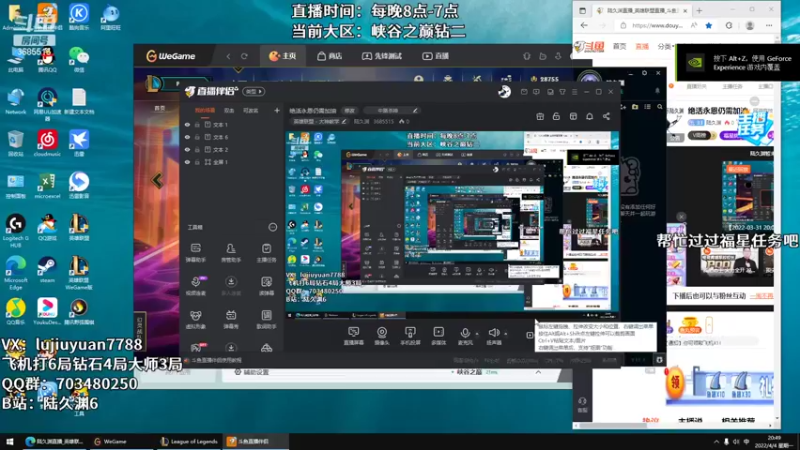Open the 弹幕秀 tool

tap(231, 319)
